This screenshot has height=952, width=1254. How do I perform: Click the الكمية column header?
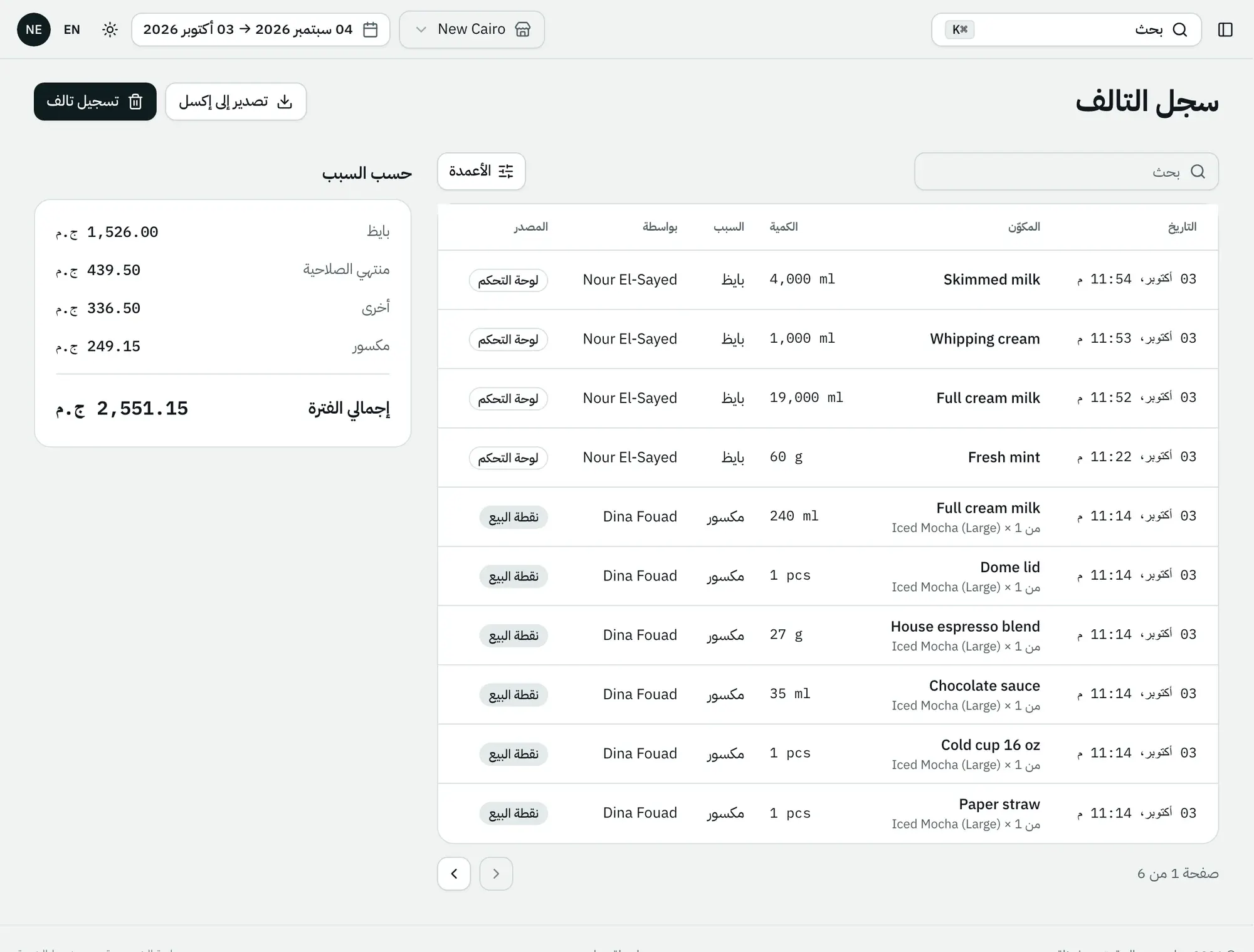pyautogui.click(x=784, y=227)
